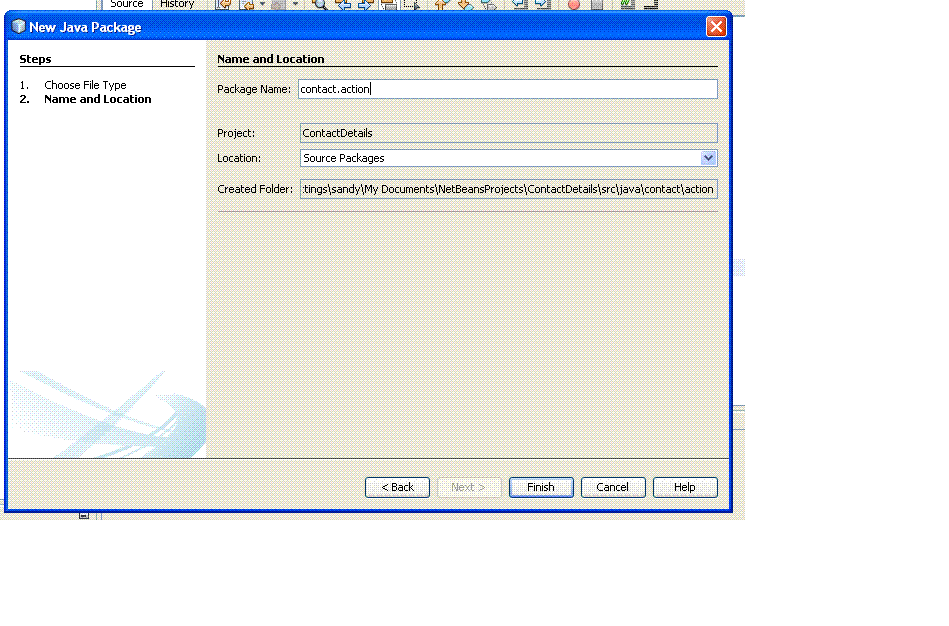Click the 'Steps' heading in the sidebar
Viewport: 949px width, 626px height.
pos(35,59)
